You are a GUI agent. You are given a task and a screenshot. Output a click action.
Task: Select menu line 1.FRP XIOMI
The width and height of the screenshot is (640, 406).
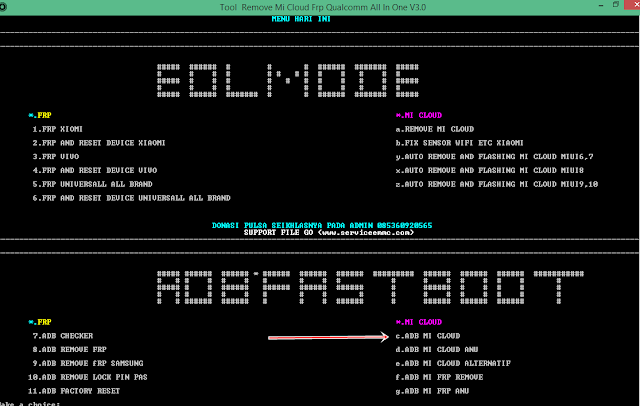(57, 129)
